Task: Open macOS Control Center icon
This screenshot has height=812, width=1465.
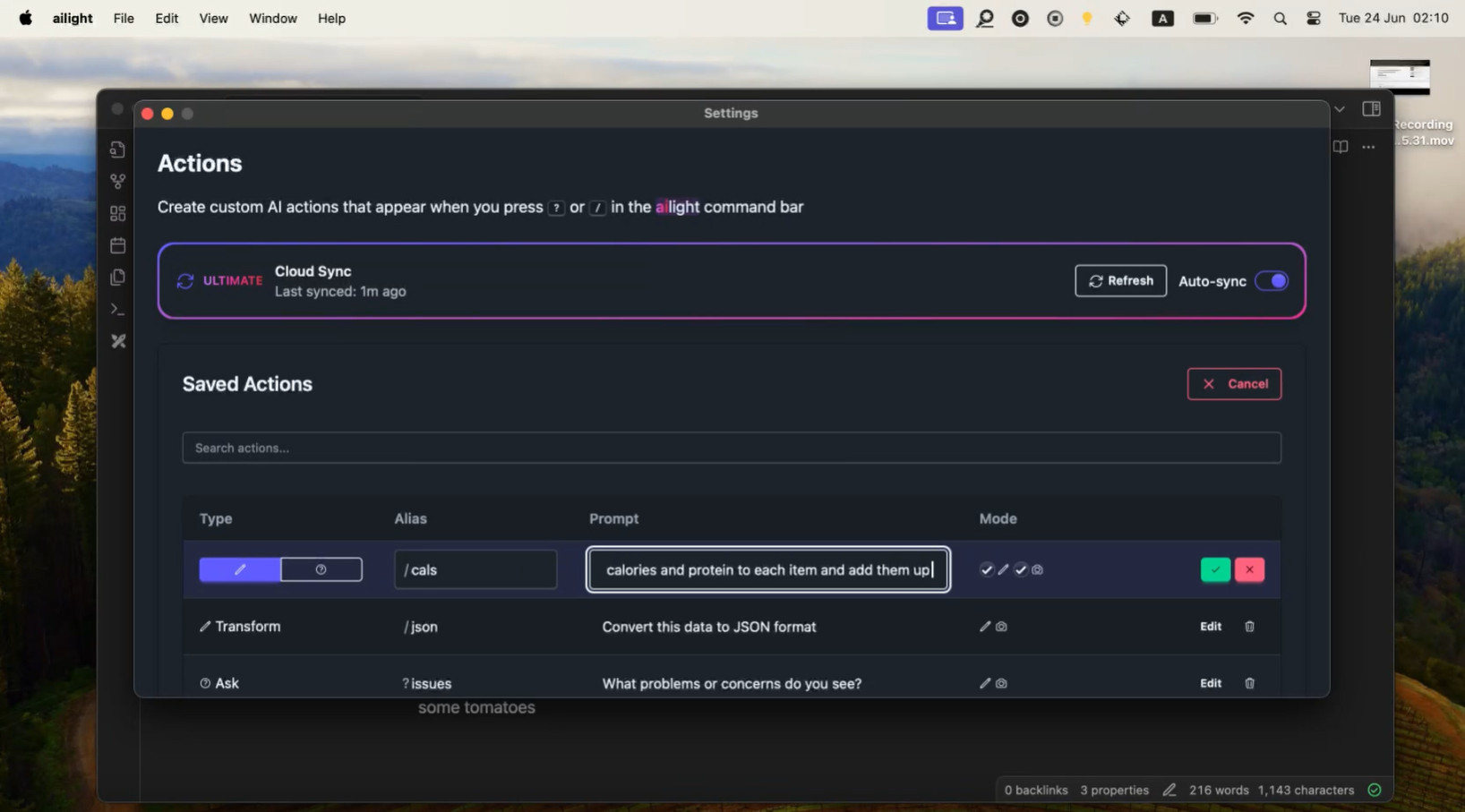Action: click(1314, 18)
